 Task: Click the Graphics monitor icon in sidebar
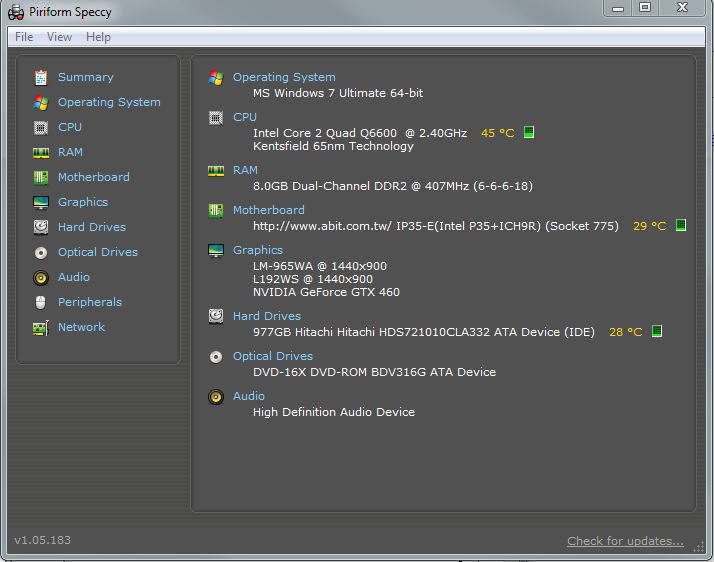(x=41, y=202)
